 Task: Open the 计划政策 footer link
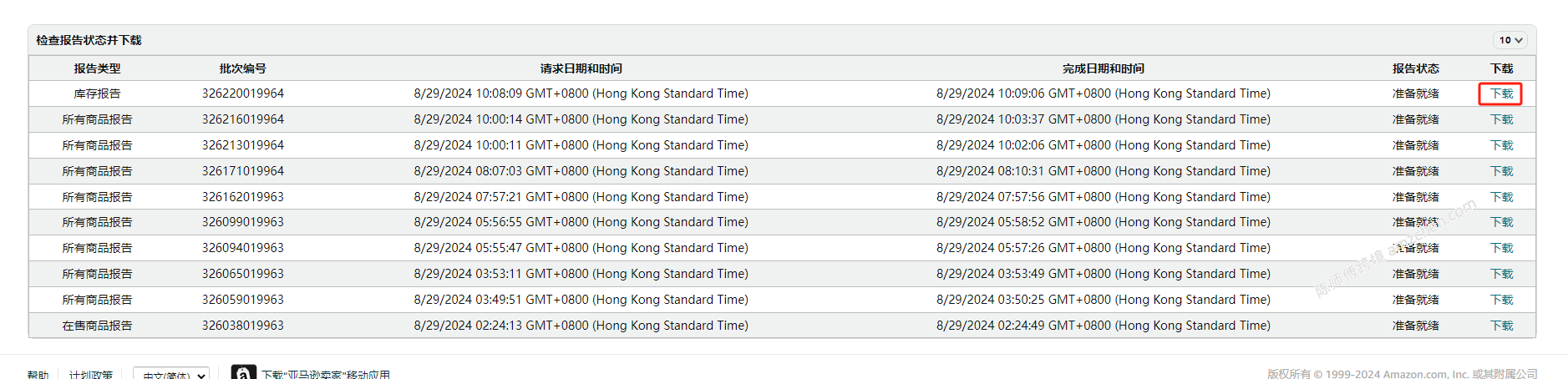[91, 375]
